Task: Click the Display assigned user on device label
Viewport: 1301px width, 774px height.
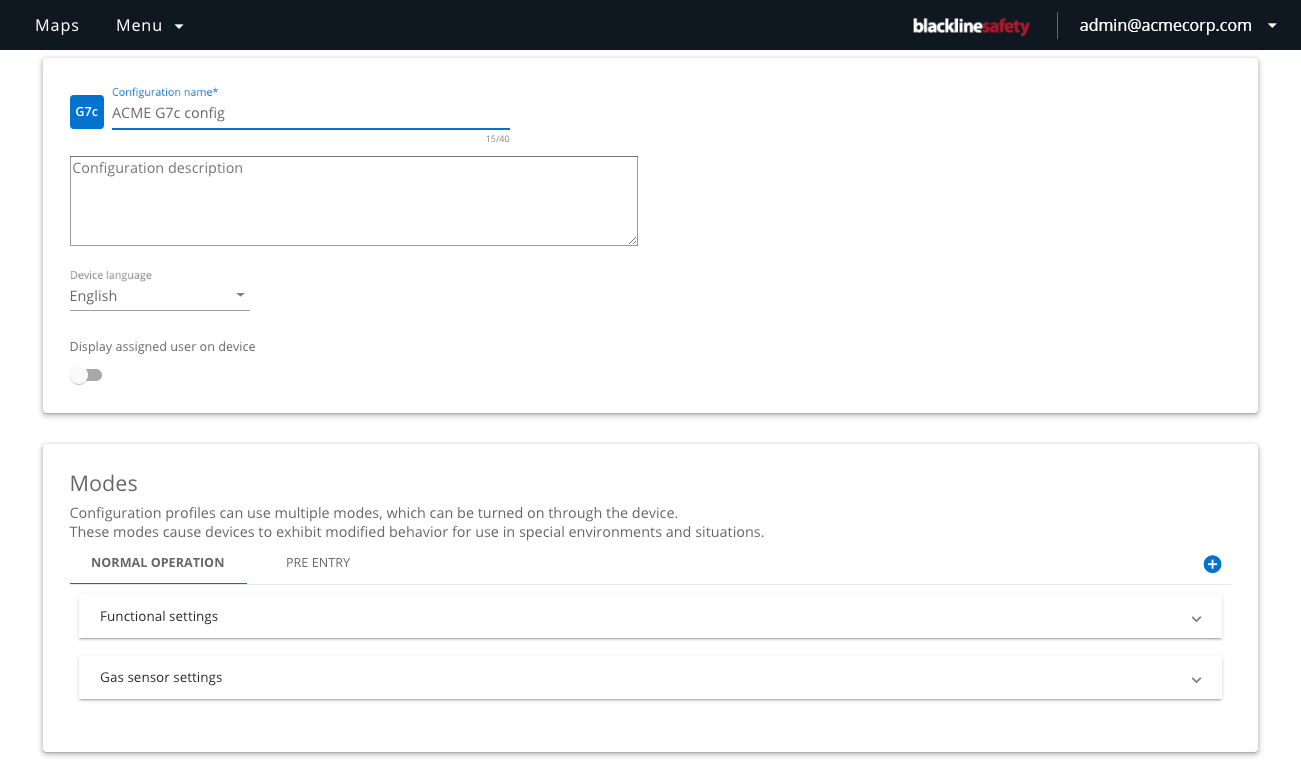Action: click(163, 347)
